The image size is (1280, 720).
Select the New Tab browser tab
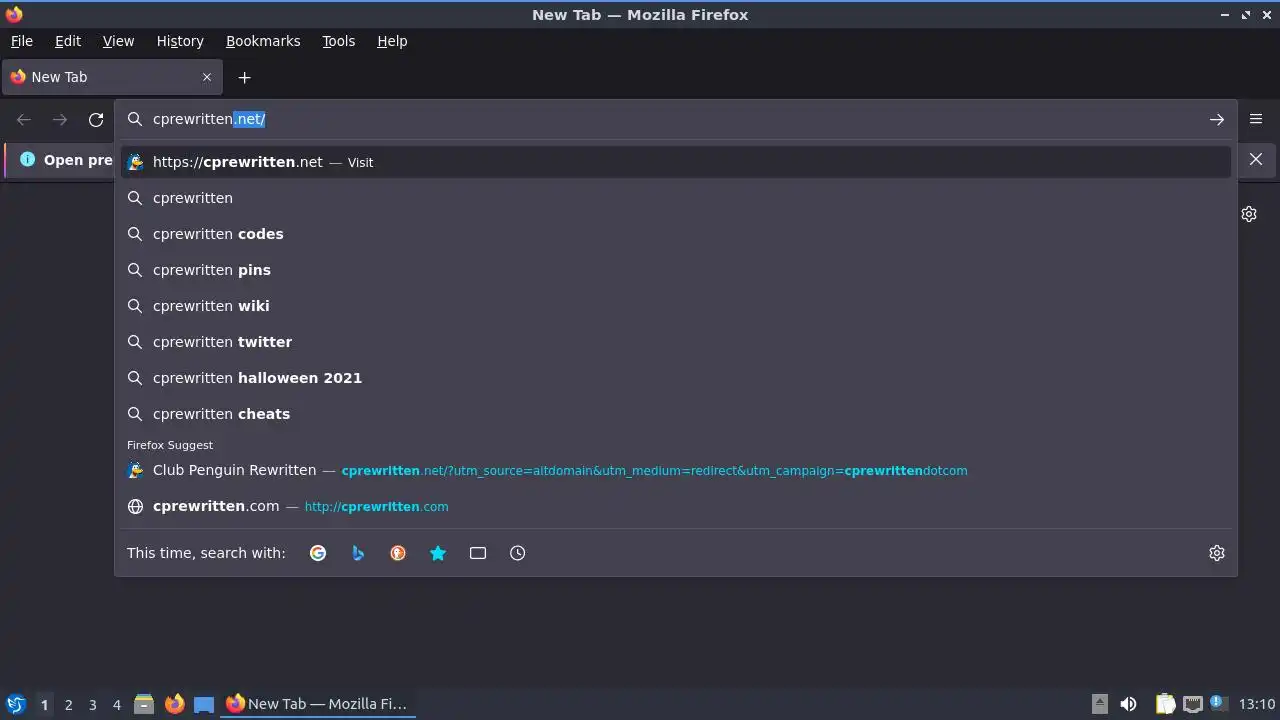click(x=112, y=77)
